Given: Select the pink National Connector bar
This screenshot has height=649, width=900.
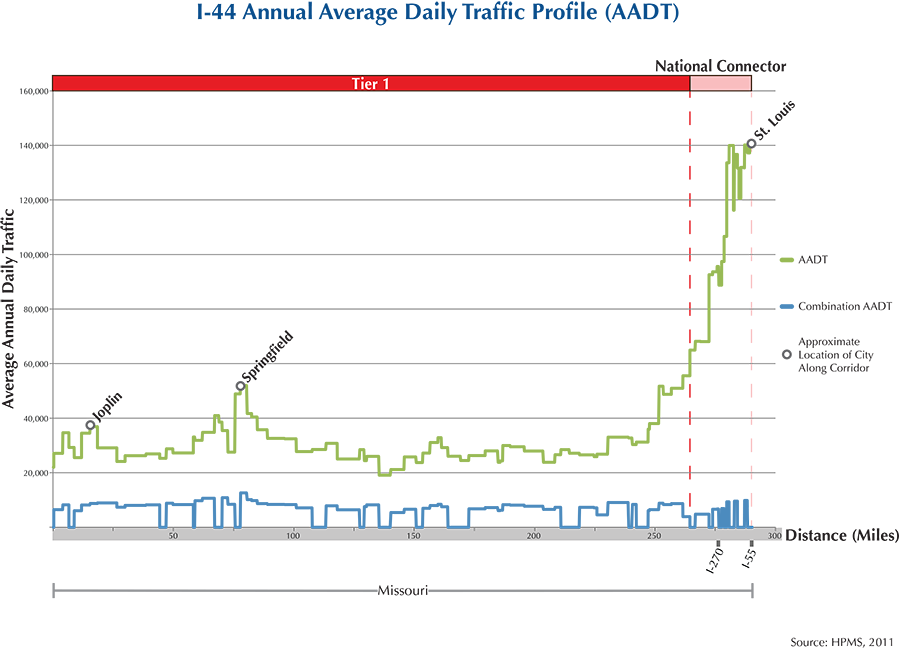Looking at the screenshot, I should tap(720, 83).
